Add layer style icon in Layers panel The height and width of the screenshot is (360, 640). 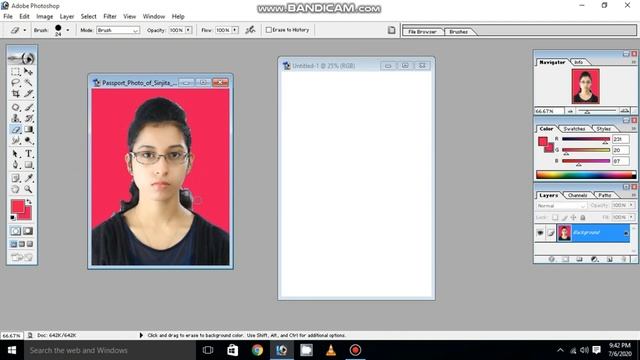click(x=551, y=259)
